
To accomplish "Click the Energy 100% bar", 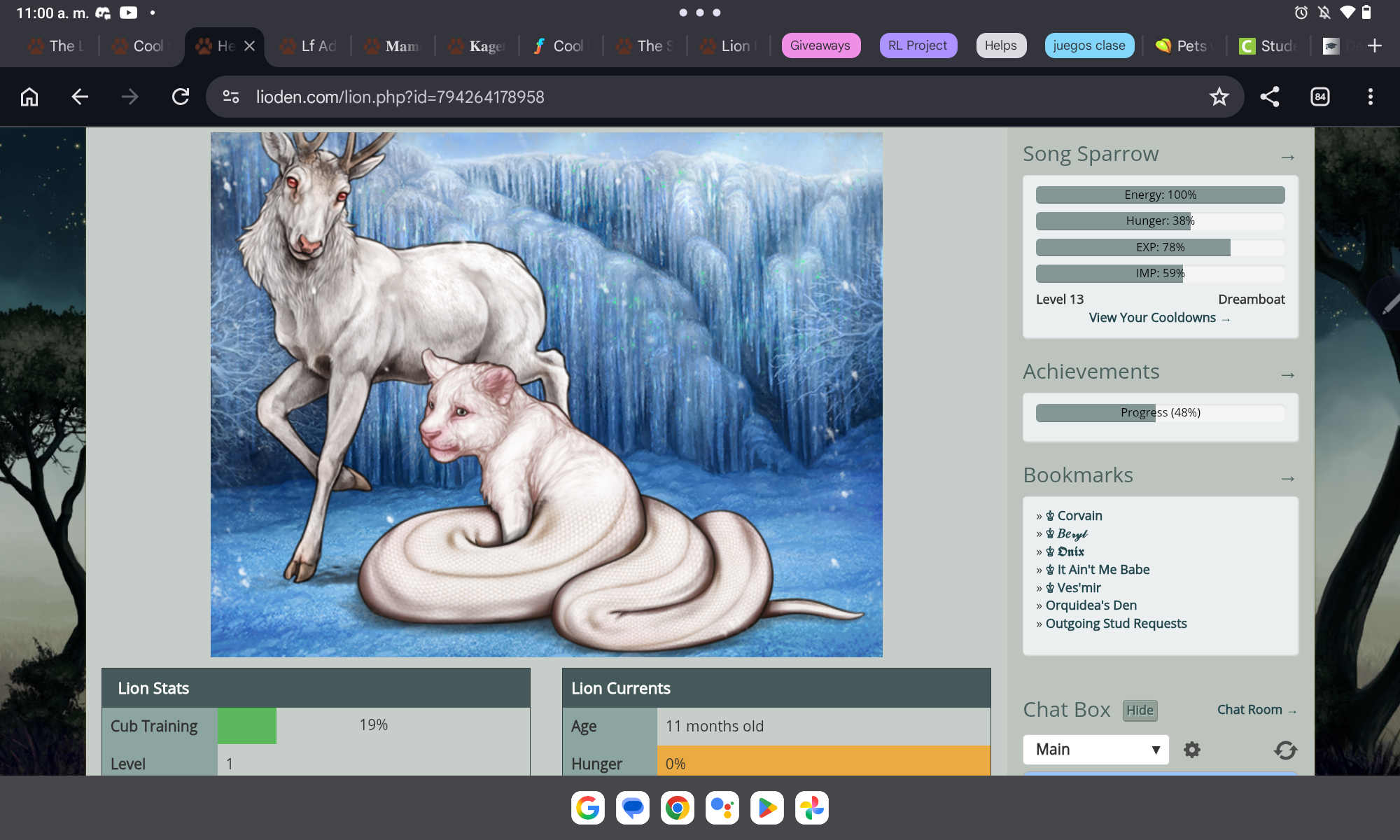I will click(1161, 195).
